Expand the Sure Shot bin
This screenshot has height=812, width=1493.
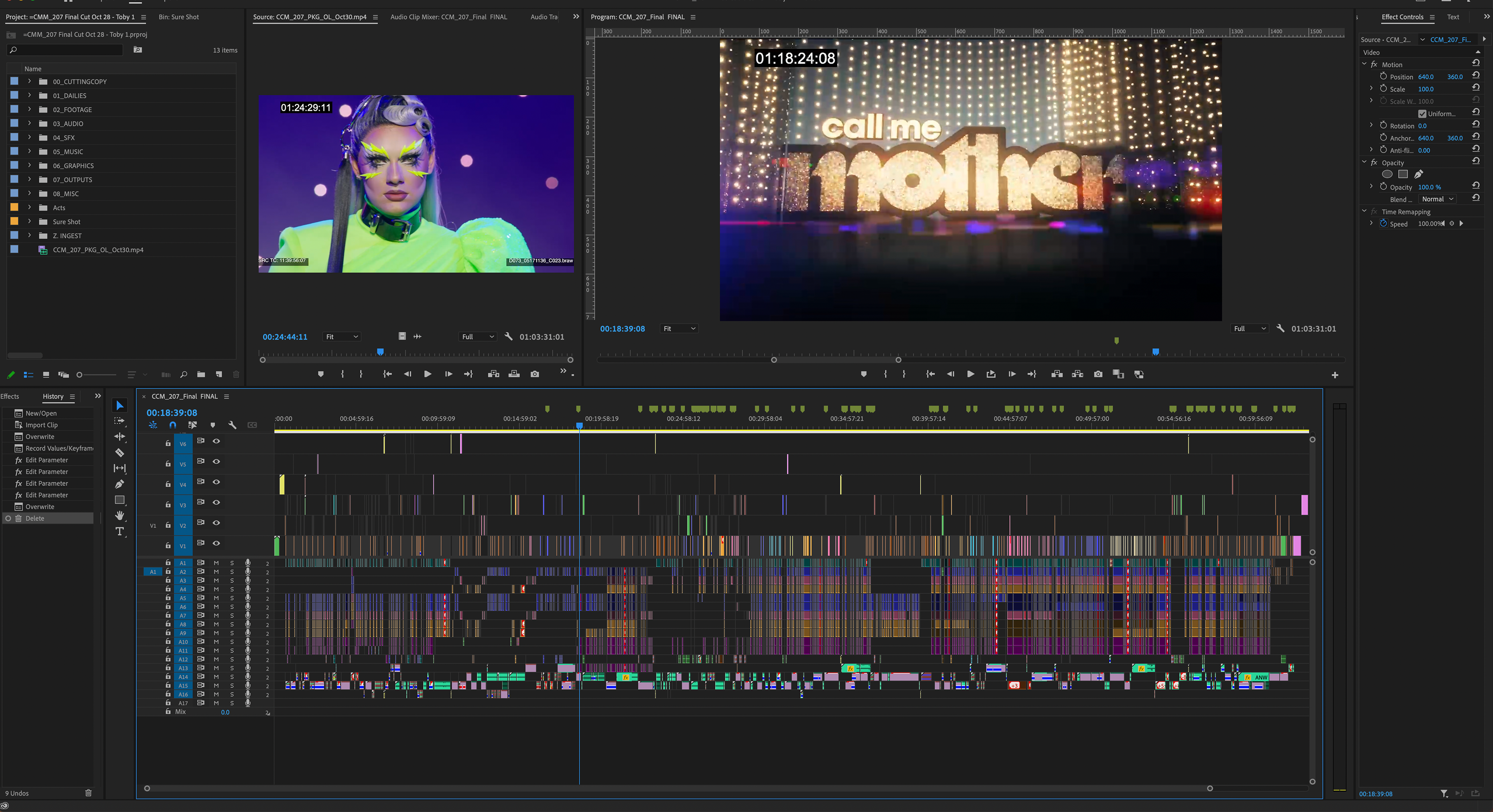click(x=29, y=222)
